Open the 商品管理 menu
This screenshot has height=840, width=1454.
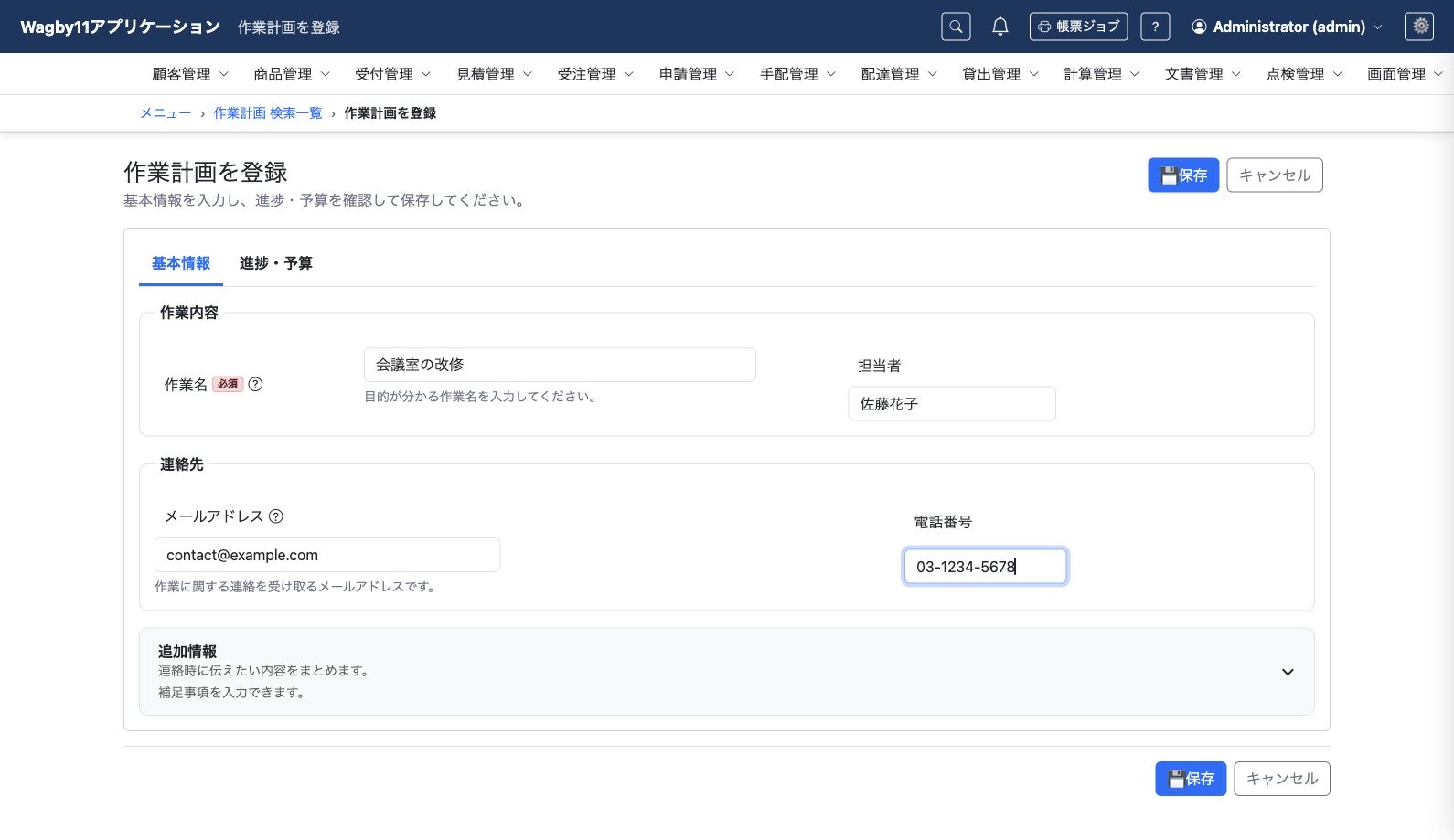(292, 74)
